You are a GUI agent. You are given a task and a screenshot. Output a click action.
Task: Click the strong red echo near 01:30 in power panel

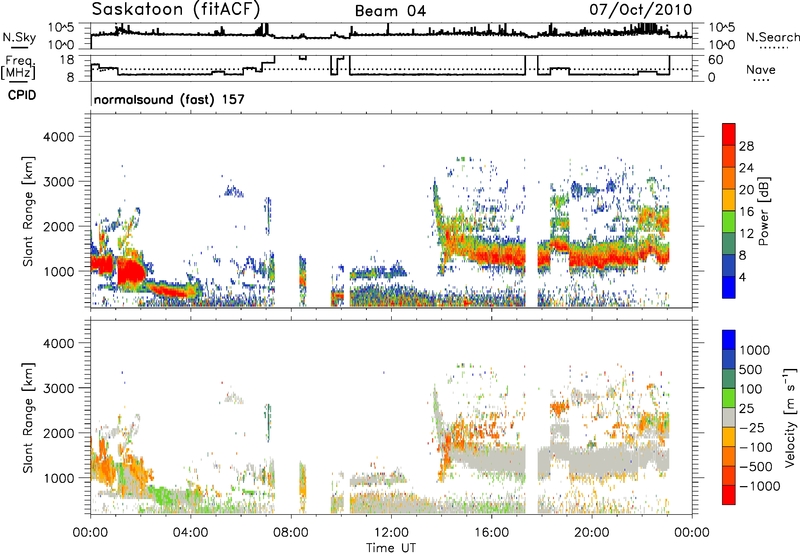click(131, 271)
